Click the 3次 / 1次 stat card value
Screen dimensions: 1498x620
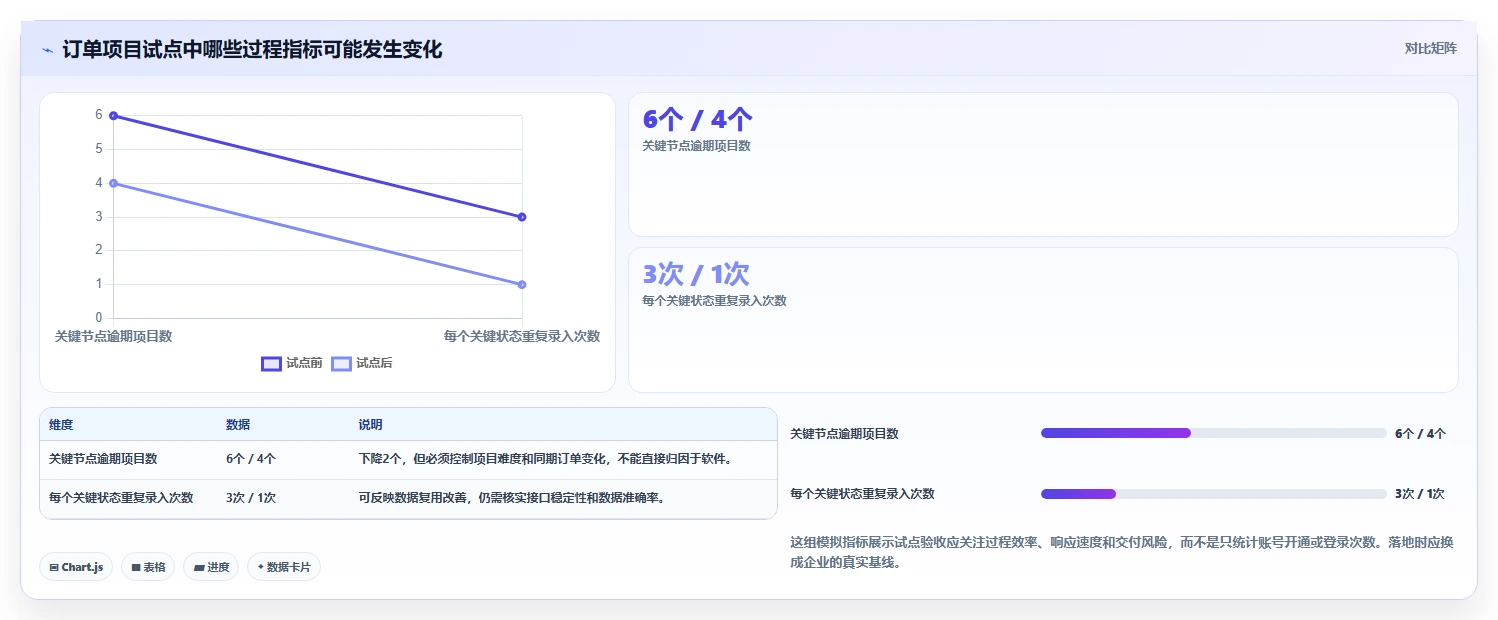click(695, 274)
